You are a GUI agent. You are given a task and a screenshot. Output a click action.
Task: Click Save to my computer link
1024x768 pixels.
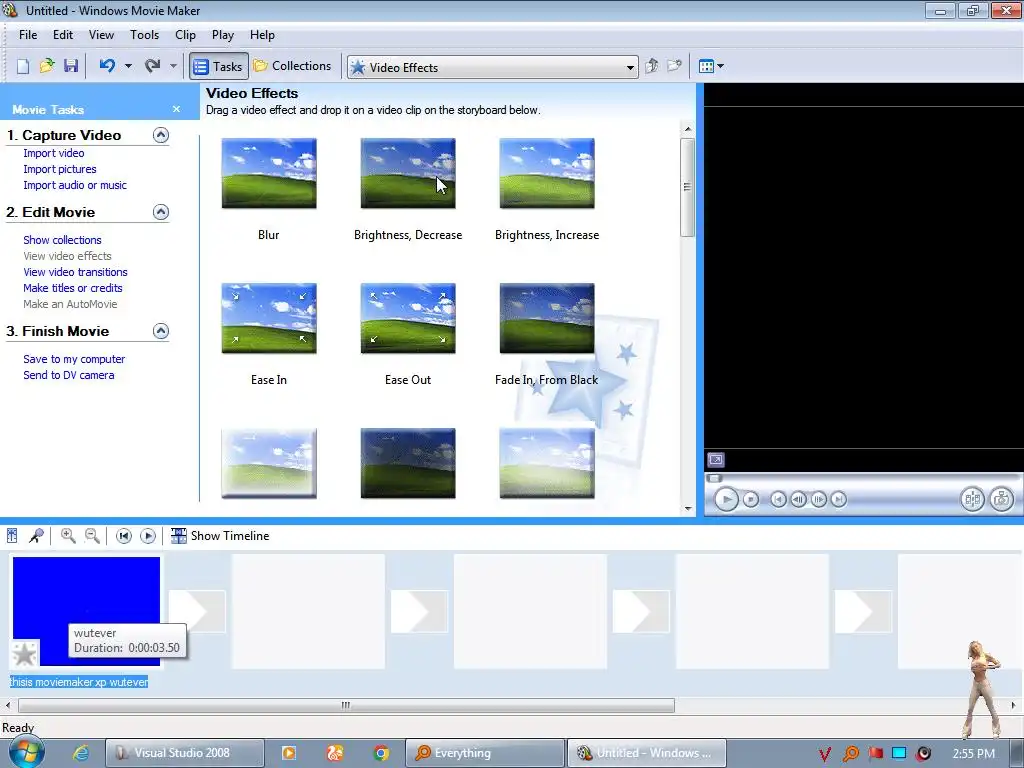[x=74, y=359]
